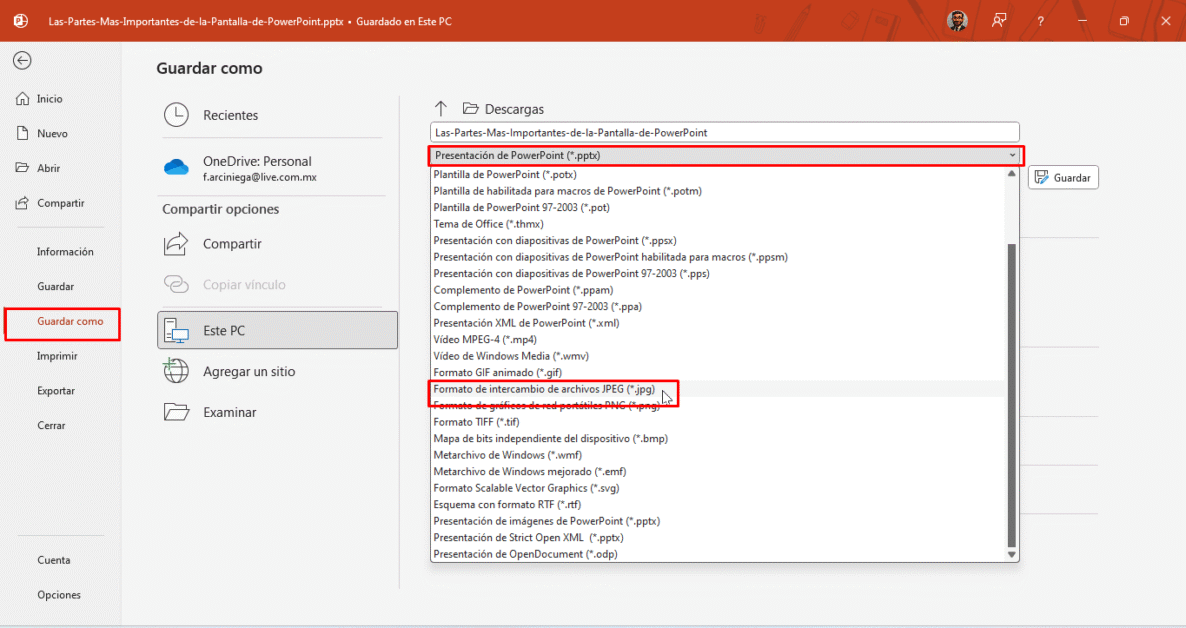
Task: Click the user profile picture
Action: [957, 21]
